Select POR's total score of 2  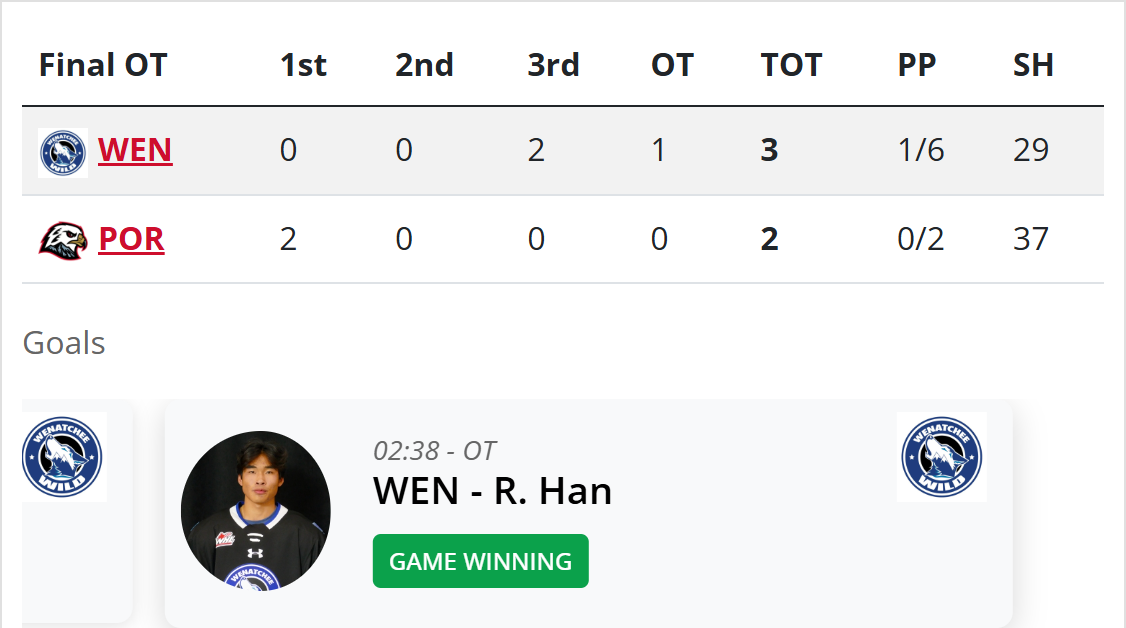pos(769,240)
